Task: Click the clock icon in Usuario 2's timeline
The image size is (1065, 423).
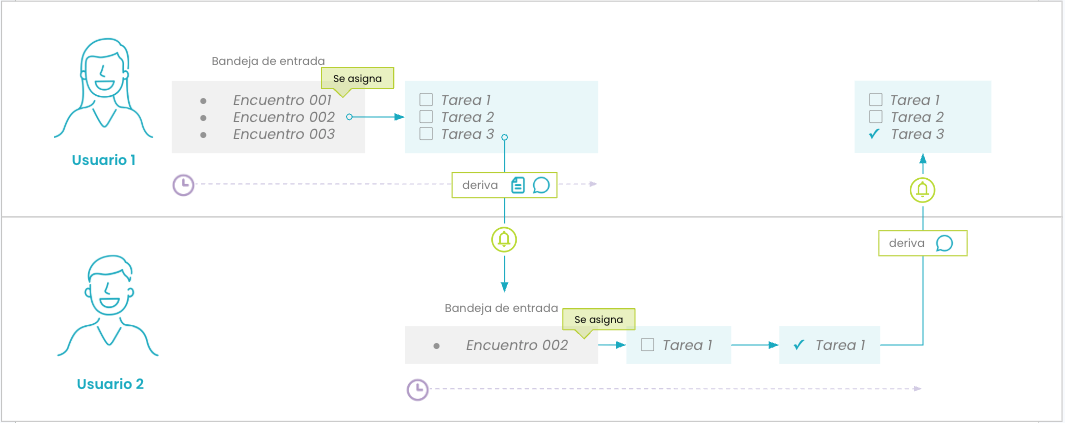Action: pyautogui.click(x=417, y=389)
